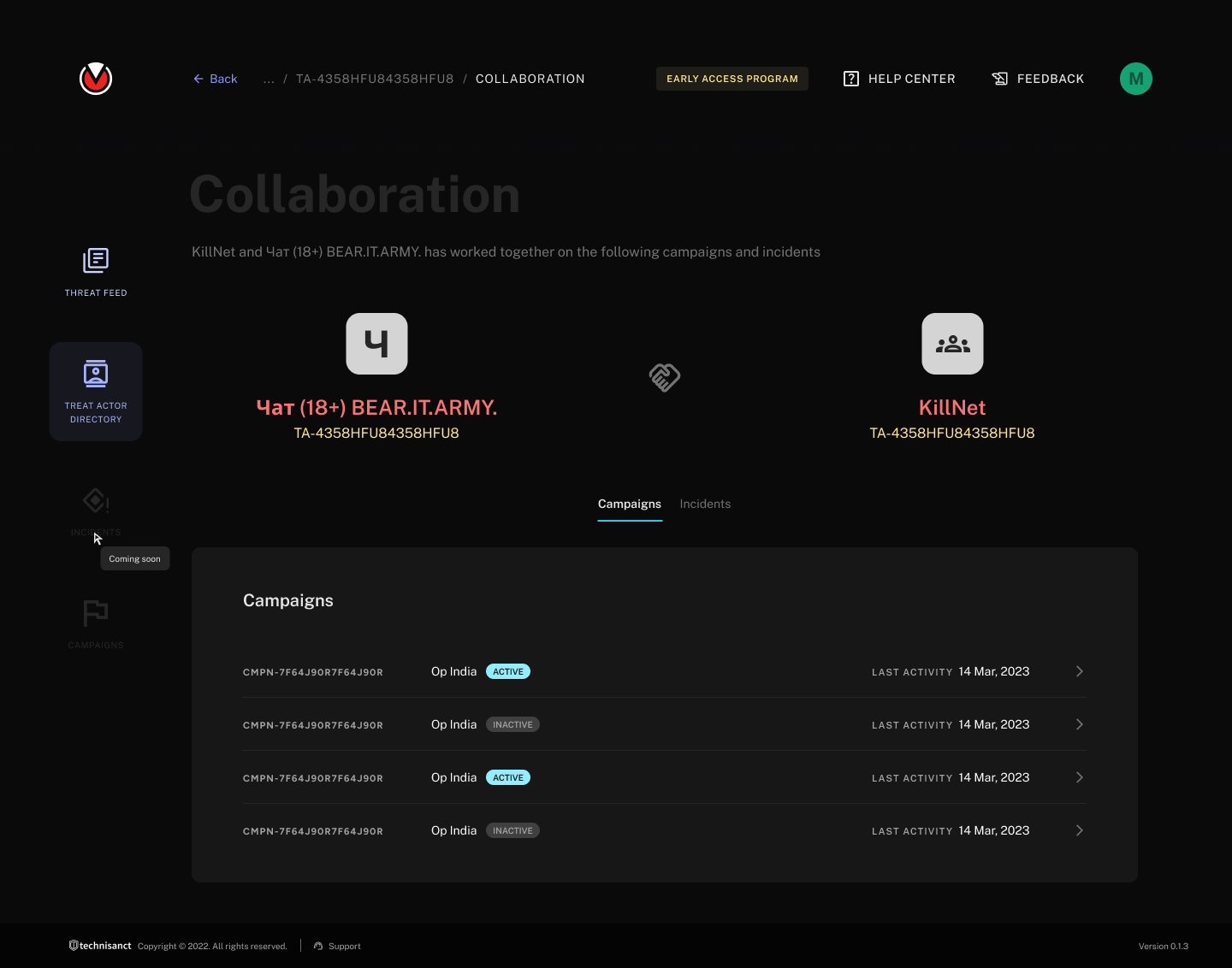Switch to the Incidents tab
This screenshot has width=1232, height=968.
tap(705, 504)
